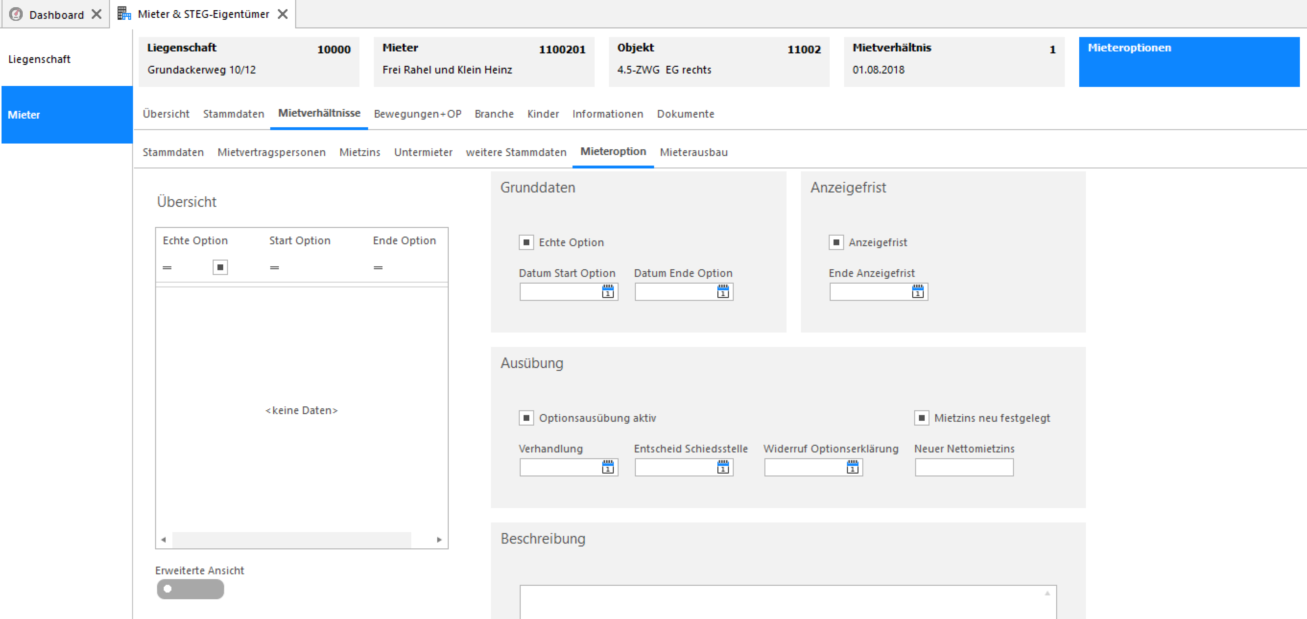1307x619 pixels.
Task: Open the Informationen tab
Action: 608,114
